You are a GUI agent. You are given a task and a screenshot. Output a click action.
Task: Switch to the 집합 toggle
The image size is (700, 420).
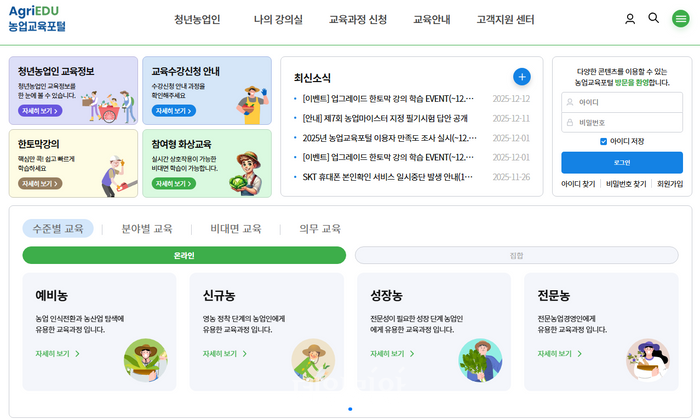pyautogui.click(x=516, y=255)
